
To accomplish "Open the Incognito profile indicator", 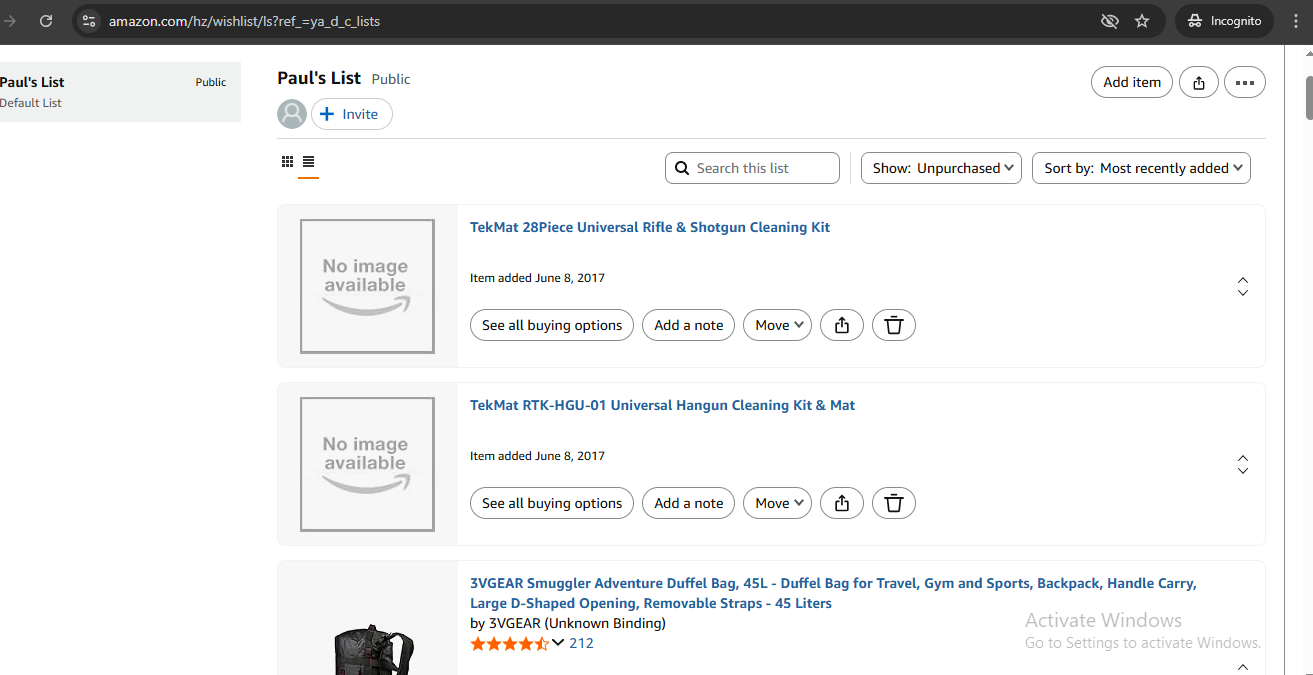I will (1224, 21).
